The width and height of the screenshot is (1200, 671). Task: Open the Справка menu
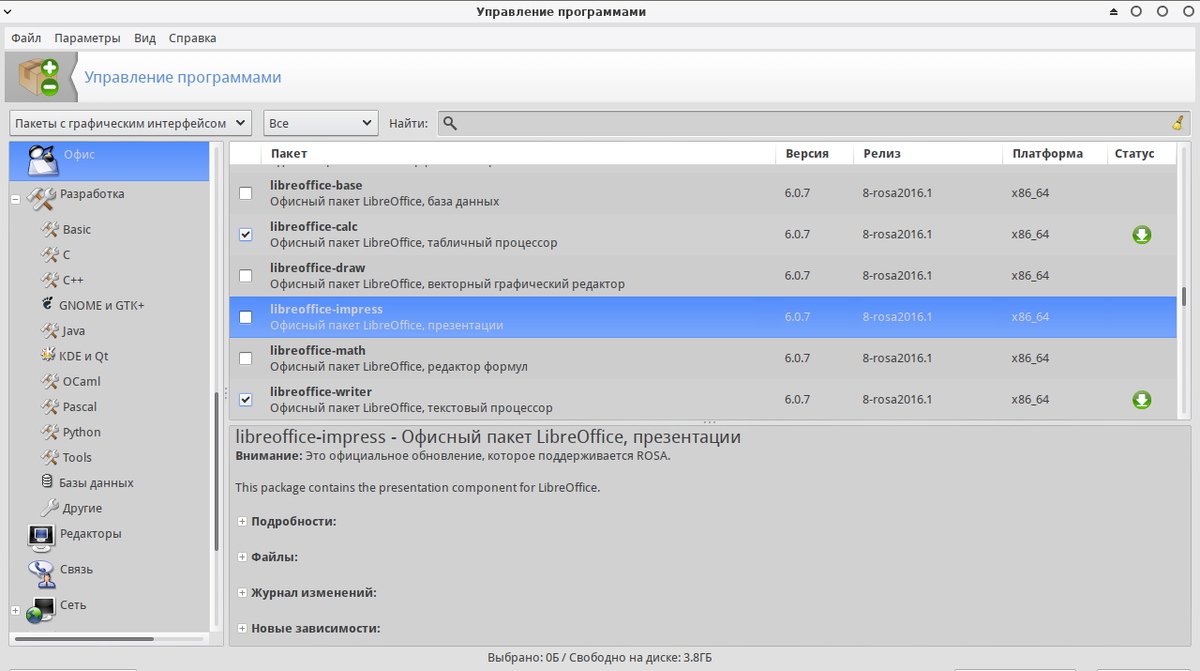(x=192, y=38)
